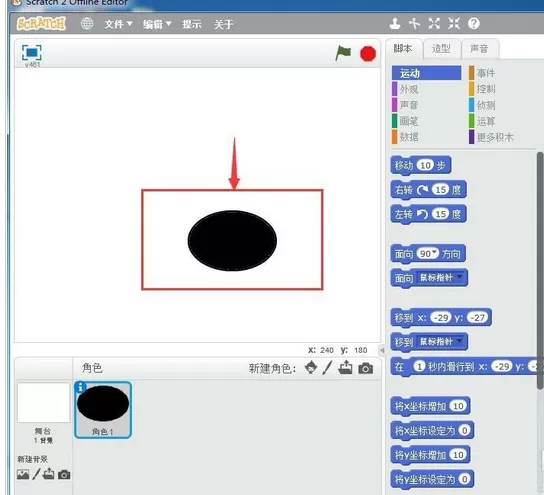The image size is (544, 495).
Task: Click the red stop sign
Action: tap(368, 54)
